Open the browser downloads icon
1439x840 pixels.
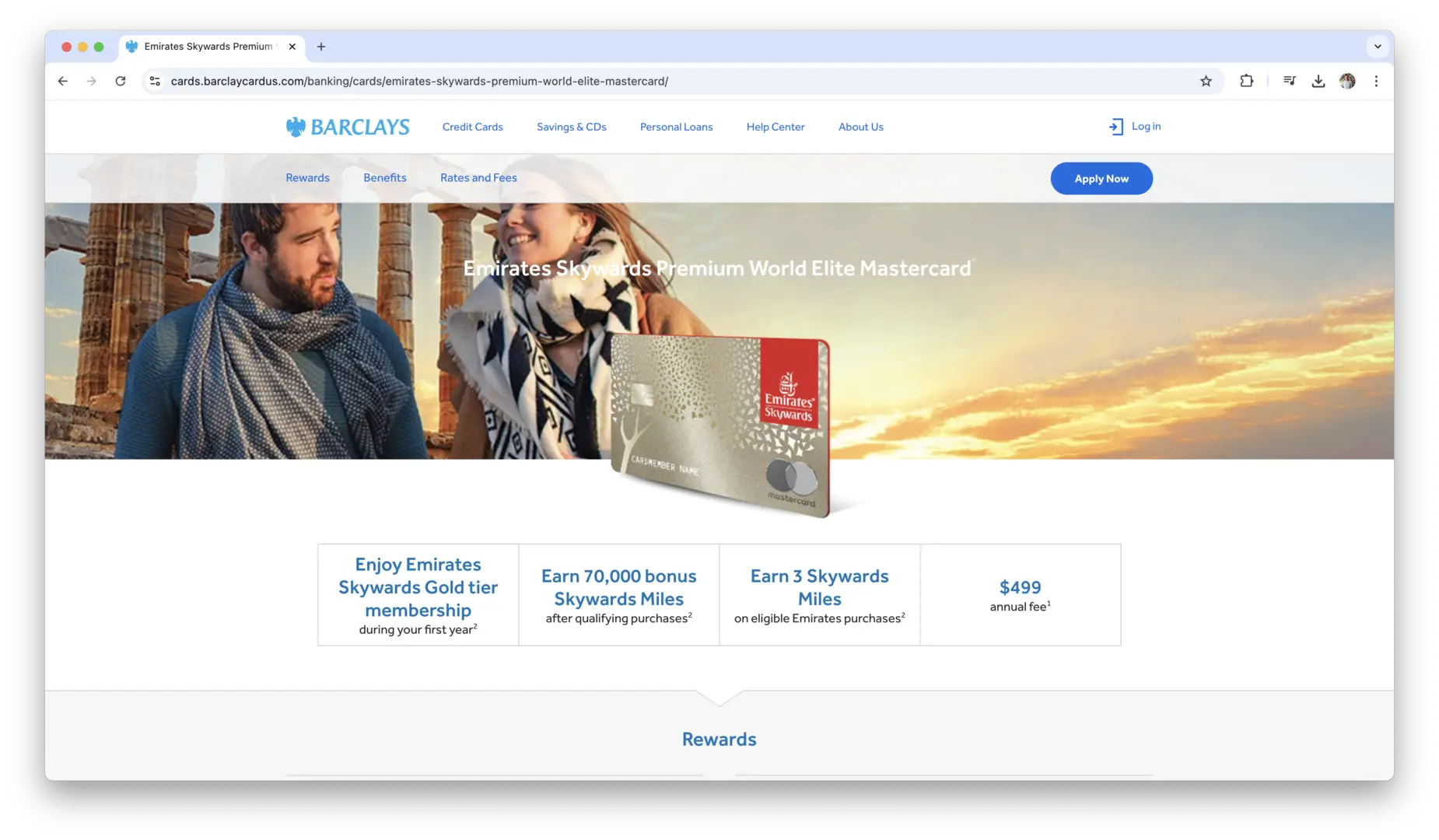1318,81
